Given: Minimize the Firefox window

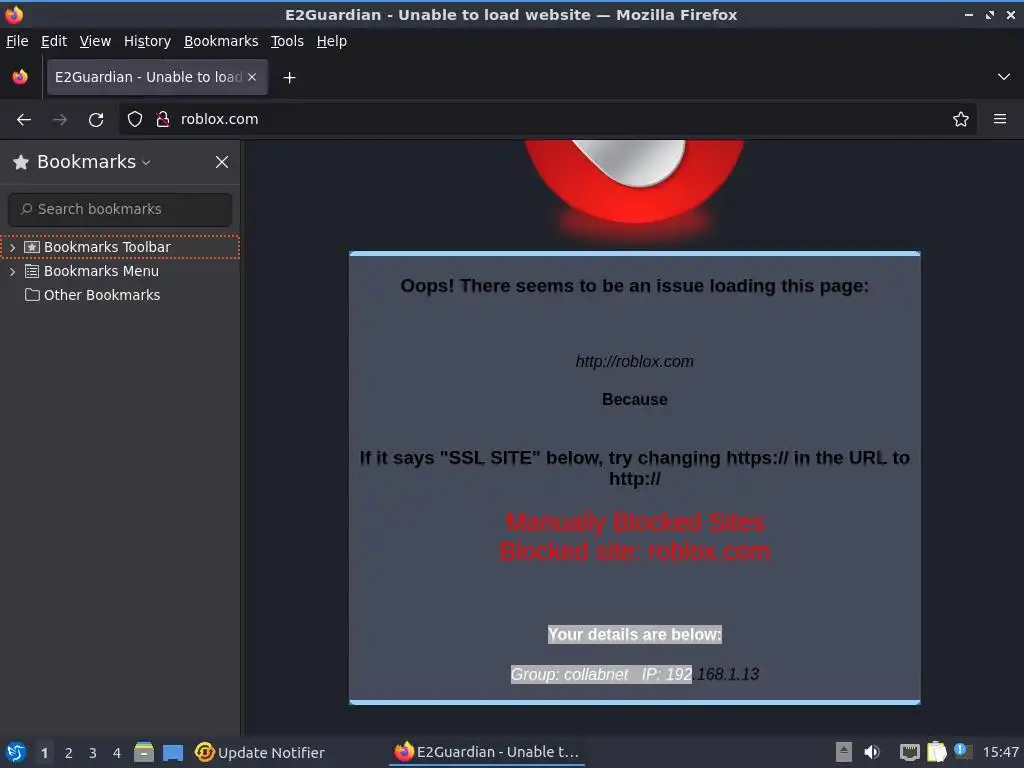Looking at the screenshot, I should (969, 14).
